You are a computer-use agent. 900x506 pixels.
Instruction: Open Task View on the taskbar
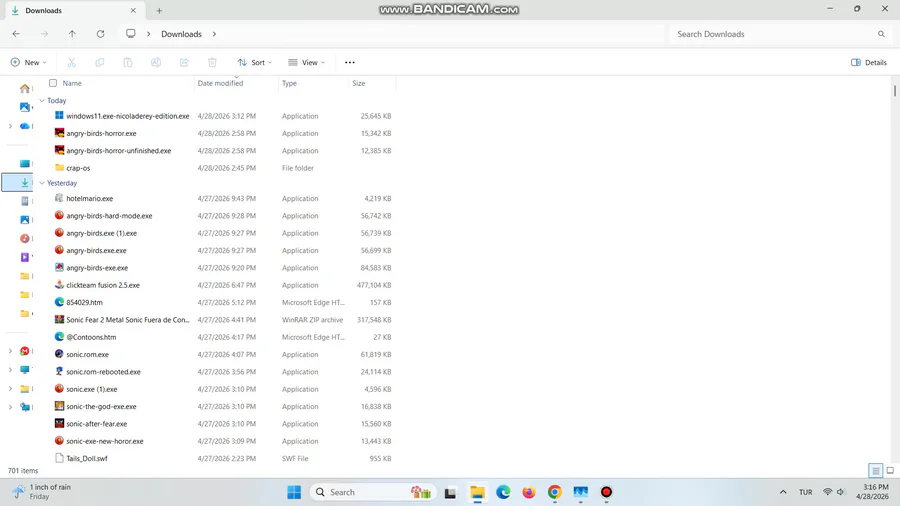coord(451,492)
